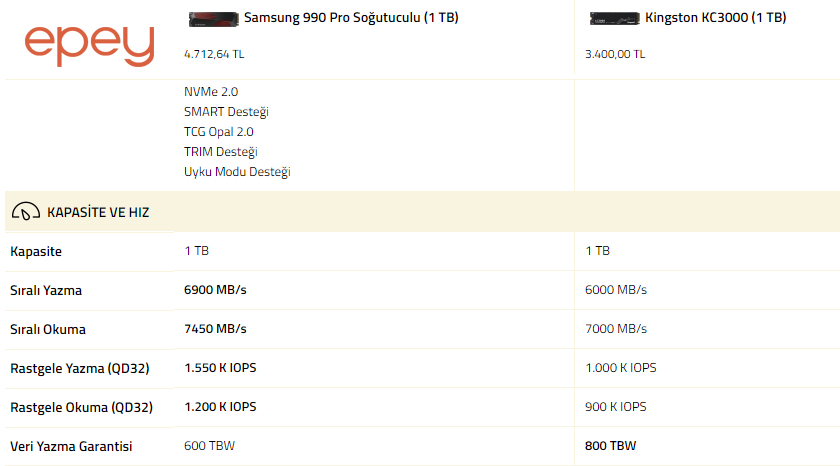Click the Kingston KC3000 SSD thumbnail
Image resolution: width=840 pixels, height=466 pixels.
tap(614, 18)
